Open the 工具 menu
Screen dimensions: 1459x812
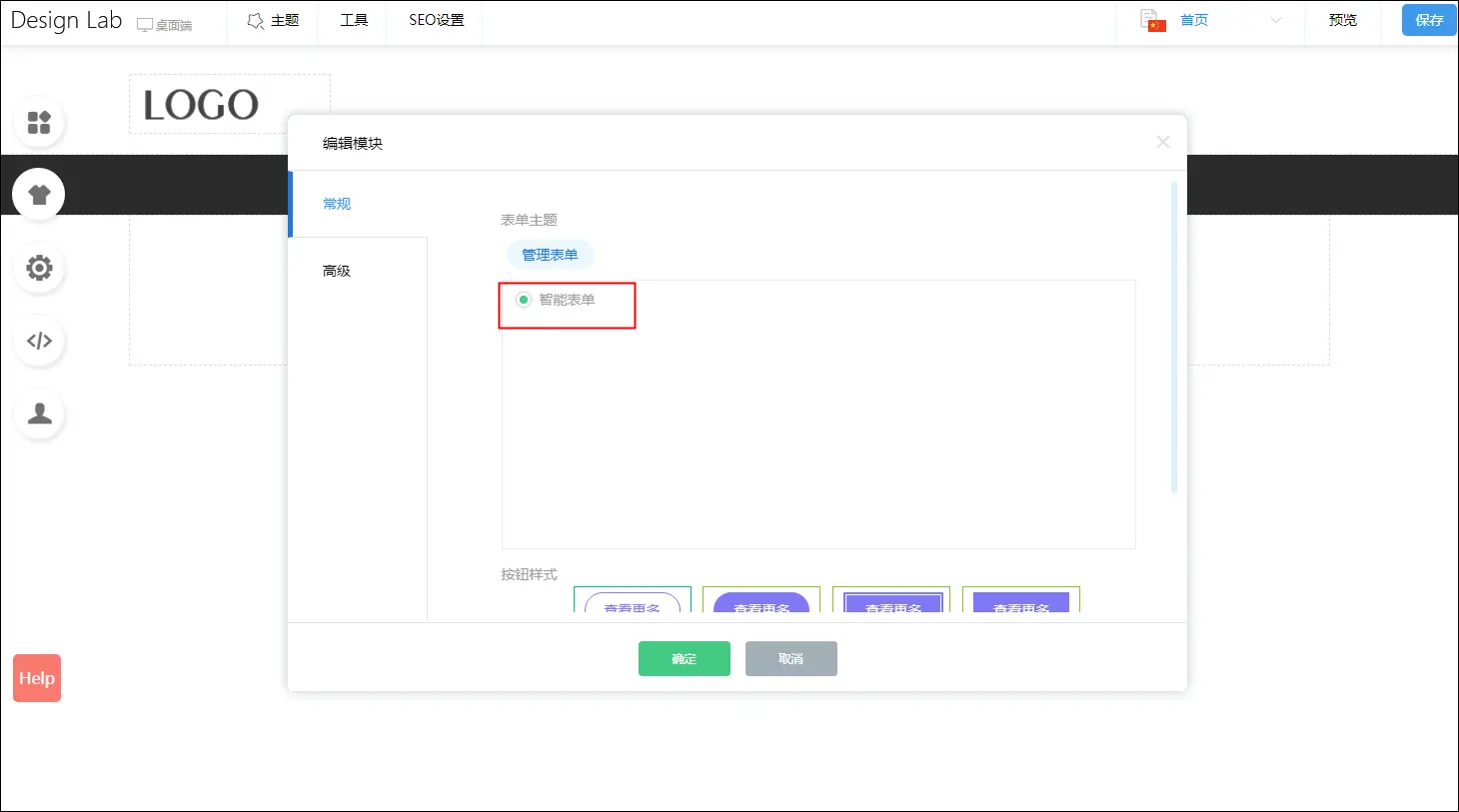[x=354, y=20]
